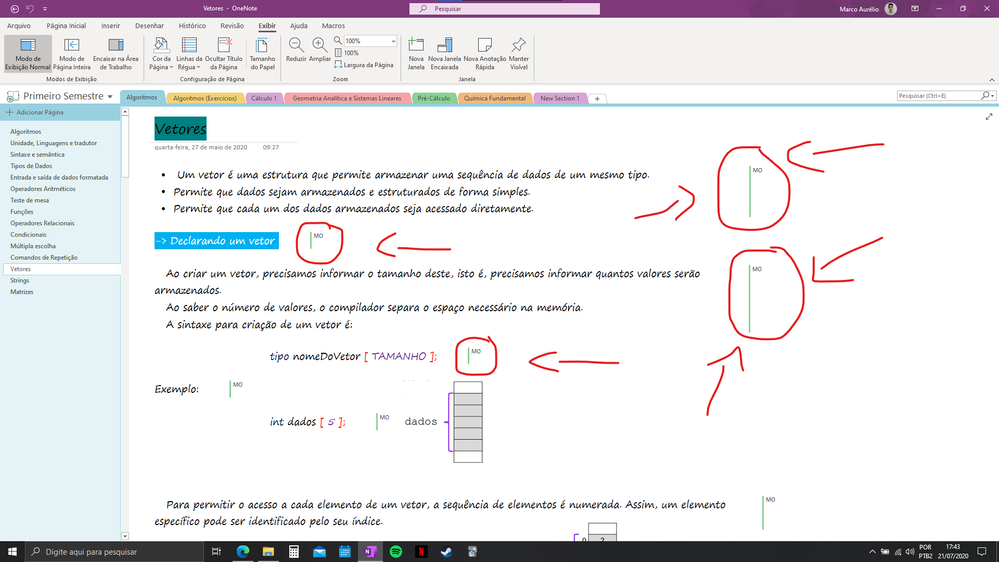999x562 pixels.
Task: Open the Macros ribbon tab
Action: click(333, 25)
